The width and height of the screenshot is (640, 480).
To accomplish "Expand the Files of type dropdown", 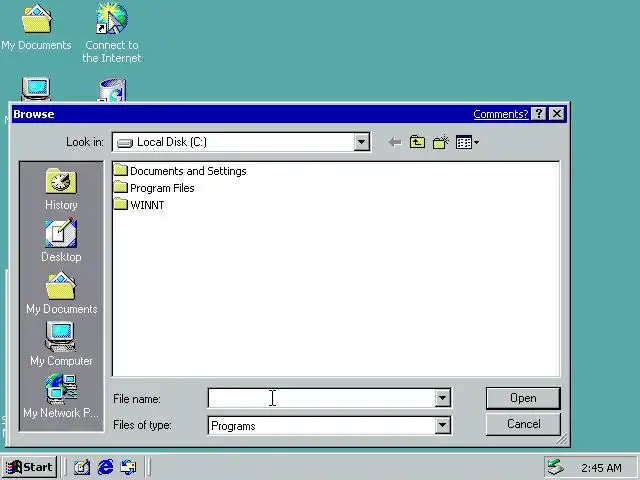I will point(442,426).
